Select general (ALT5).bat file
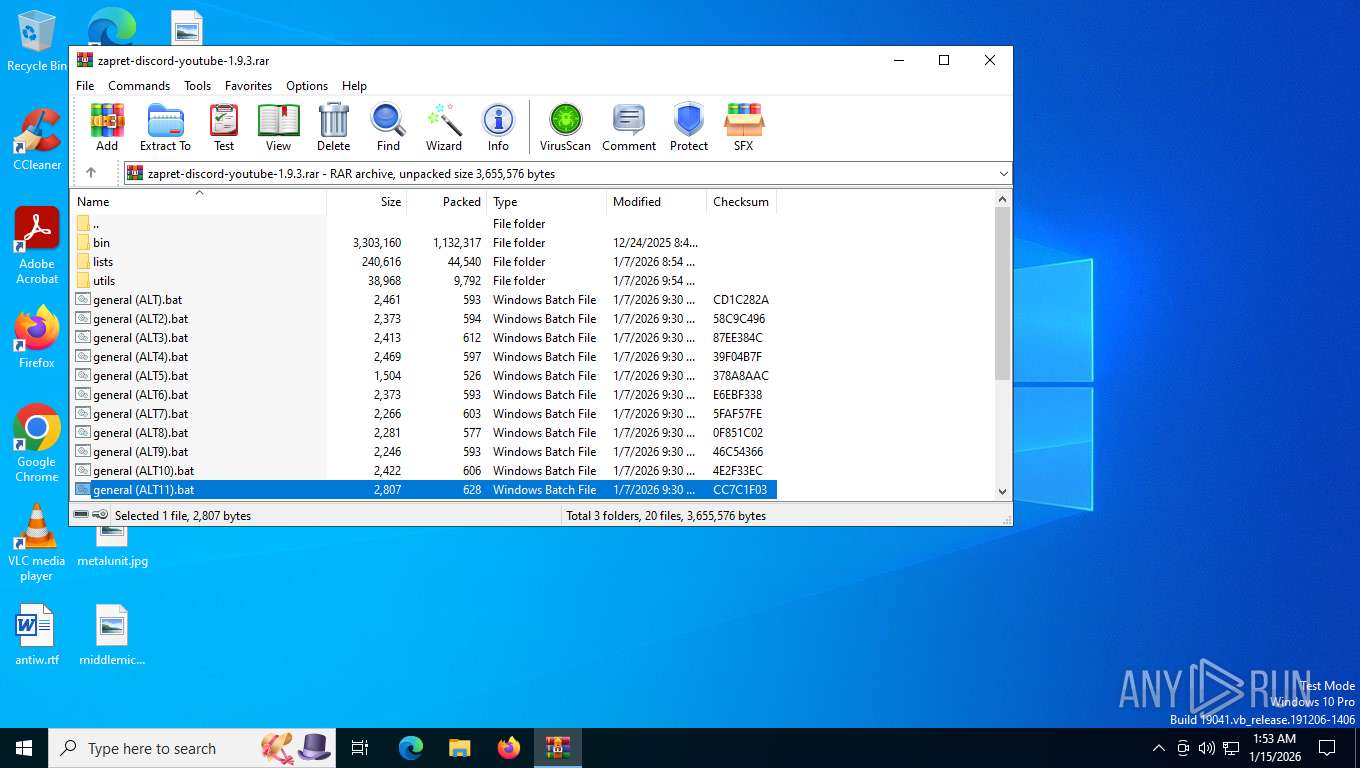The image size is (1360, 768). 424,376
